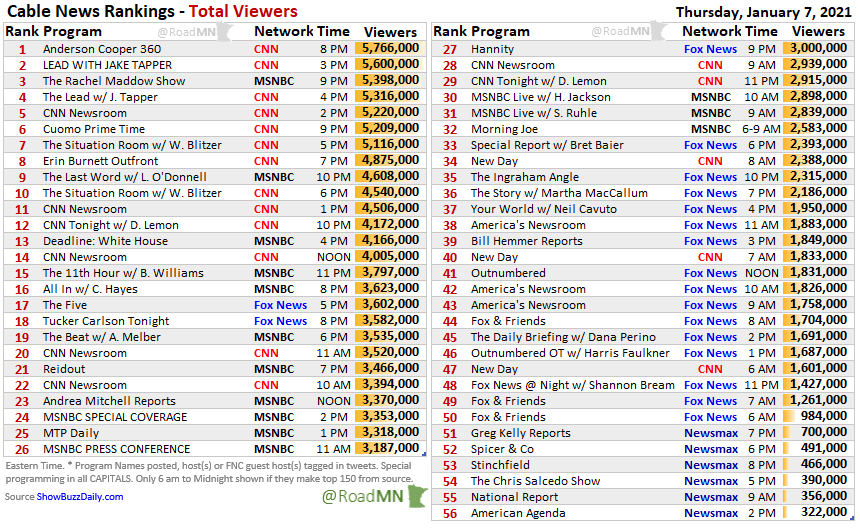Screen dimensions: 860x528
Task: Select the 2,583,000 viewers cell
Action: pos(818,128)
